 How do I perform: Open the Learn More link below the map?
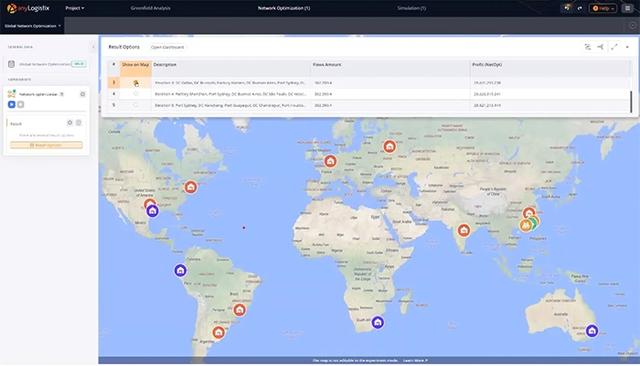pos(415,361)
